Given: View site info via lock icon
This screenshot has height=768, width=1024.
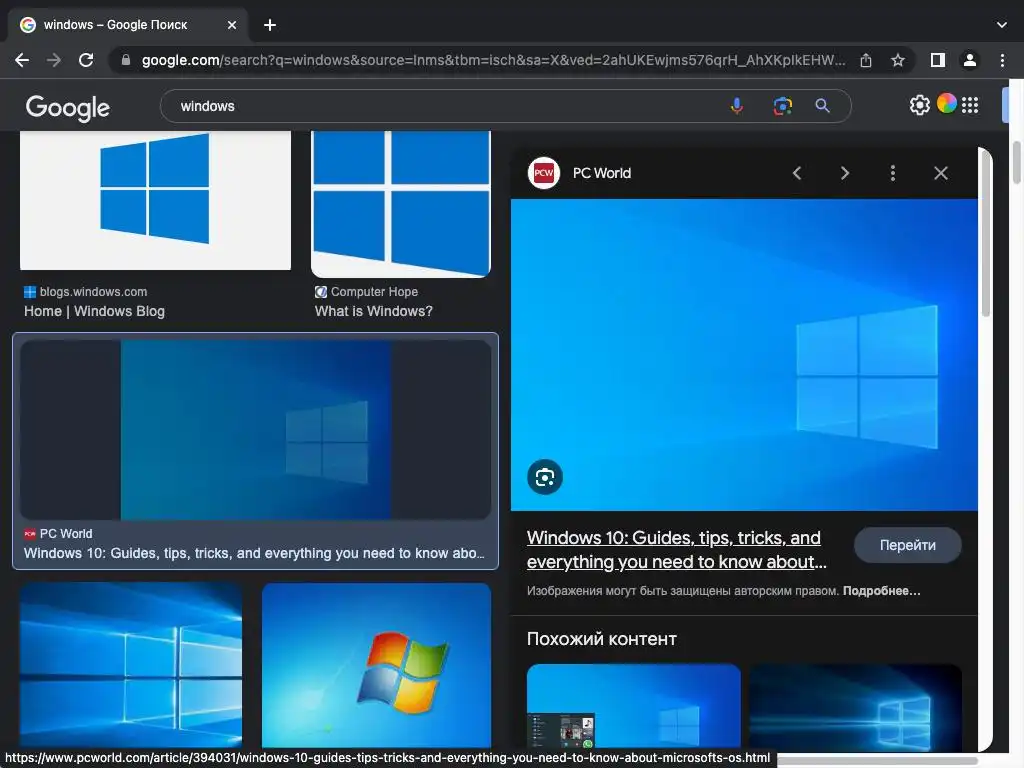Looking at the screenshot, I should point(125,60).
